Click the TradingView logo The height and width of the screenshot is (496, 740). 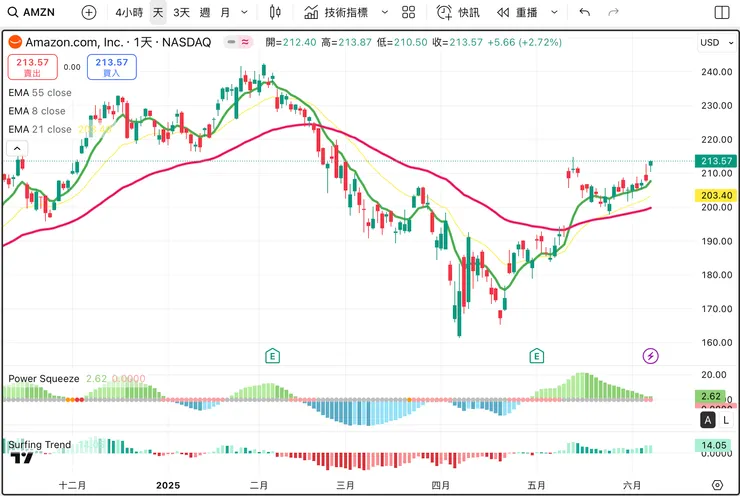click(22, 458)
